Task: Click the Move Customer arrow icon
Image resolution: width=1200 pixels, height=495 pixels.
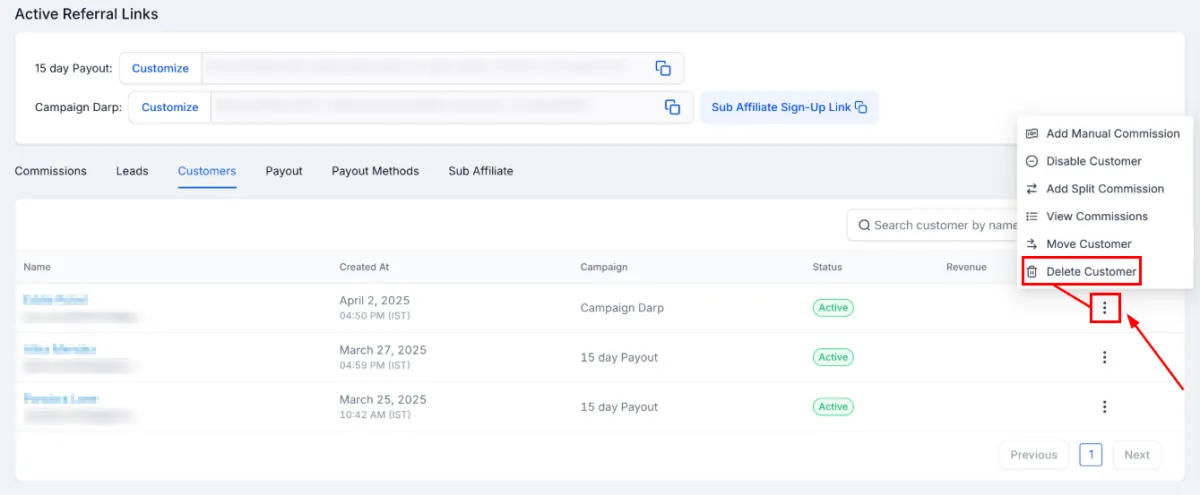Action: pyautogui.click(x=1032, y=244)
